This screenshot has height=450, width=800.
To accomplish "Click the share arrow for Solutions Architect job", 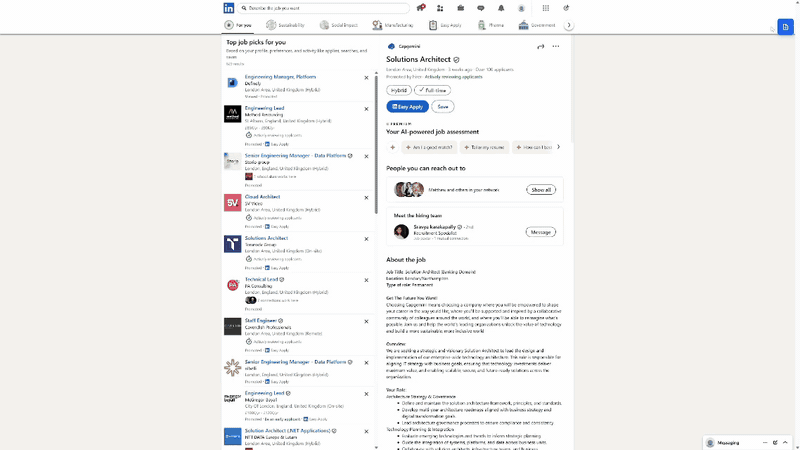I will [x=540, y=46].
